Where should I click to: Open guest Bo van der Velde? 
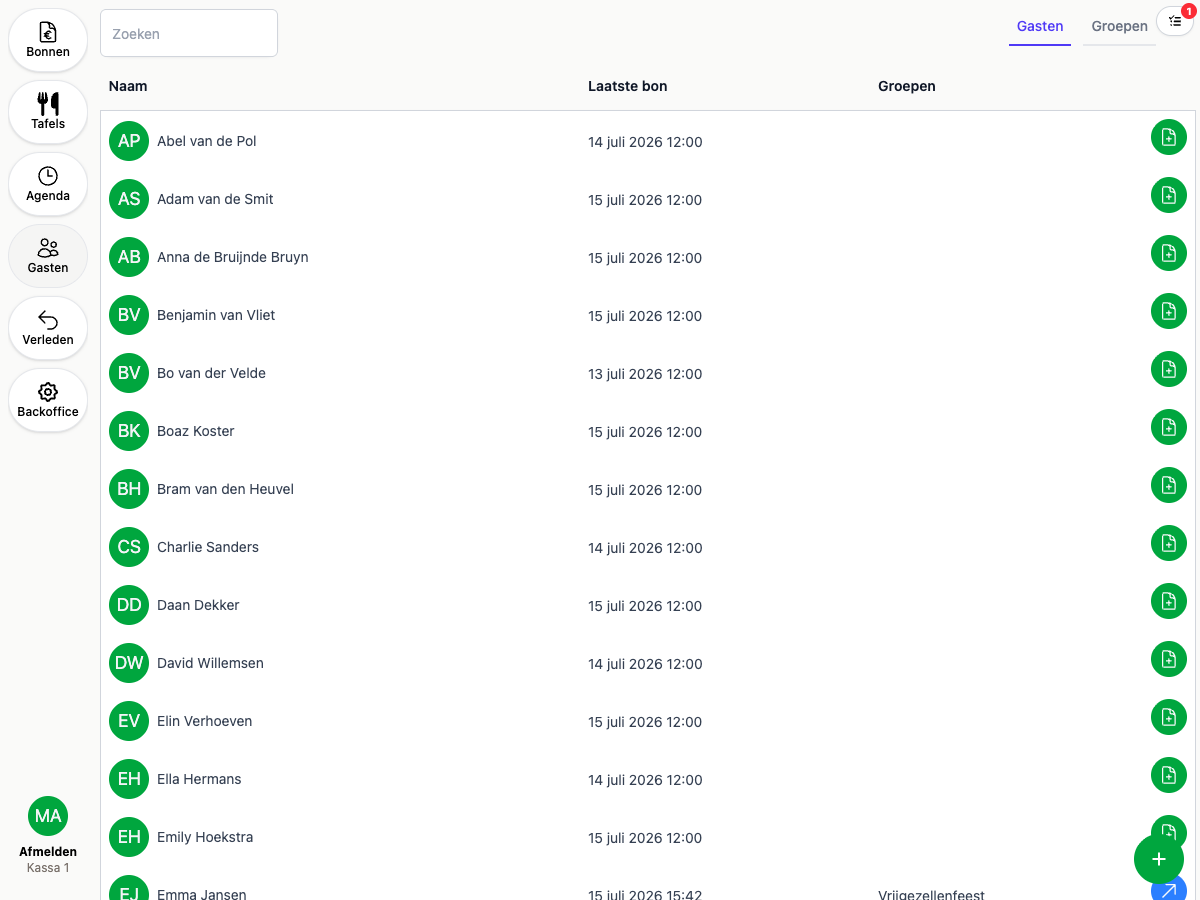(211, 373)
